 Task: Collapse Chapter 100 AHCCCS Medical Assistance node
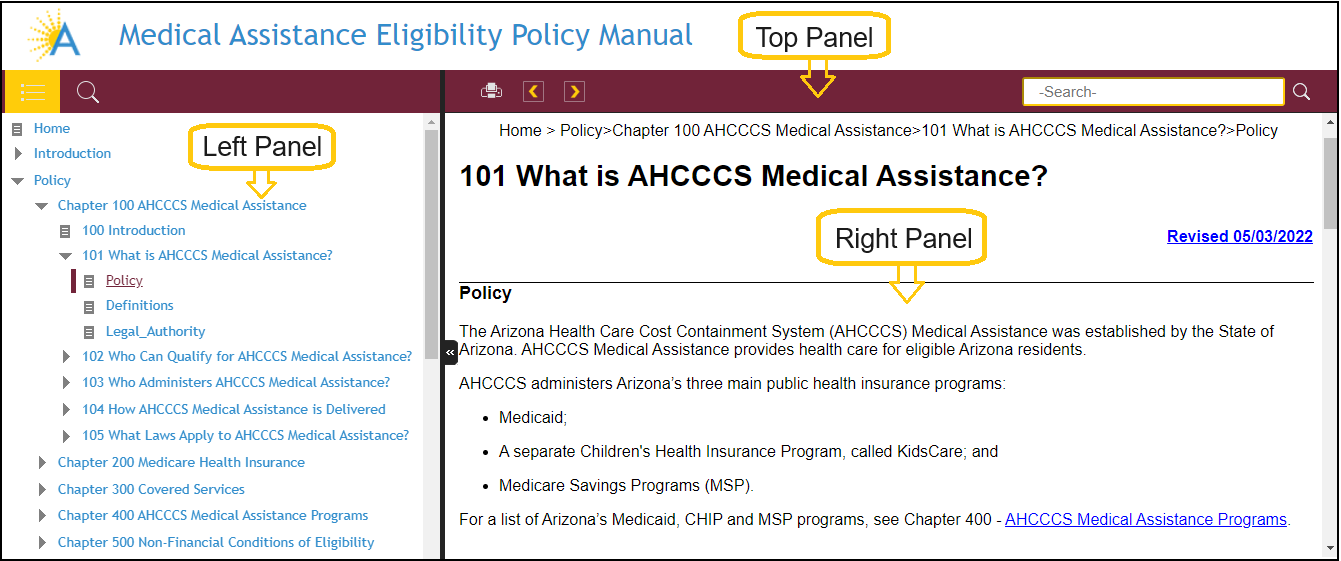42,206
